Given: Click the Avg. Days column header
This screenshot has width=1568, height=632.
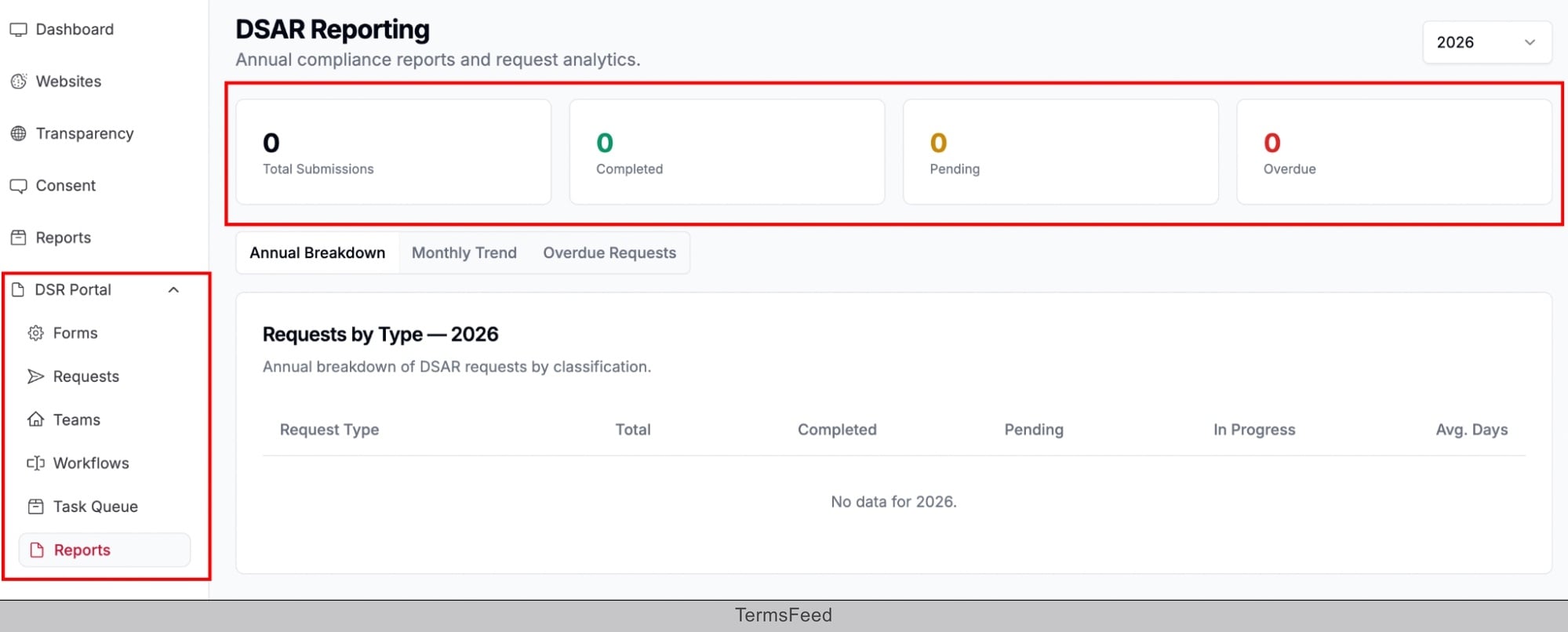Looking at the screenshot, I should click(x=1472, y=430).
